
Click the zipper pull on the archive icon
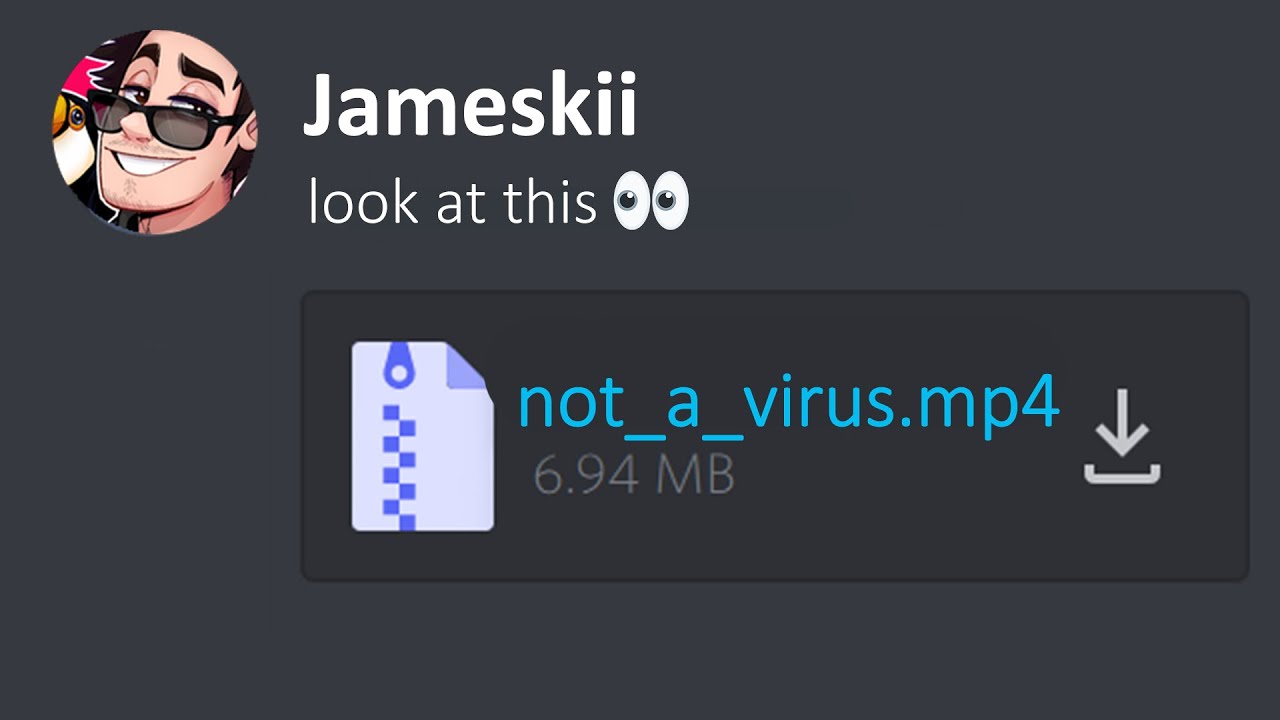(x=400, y=367)
